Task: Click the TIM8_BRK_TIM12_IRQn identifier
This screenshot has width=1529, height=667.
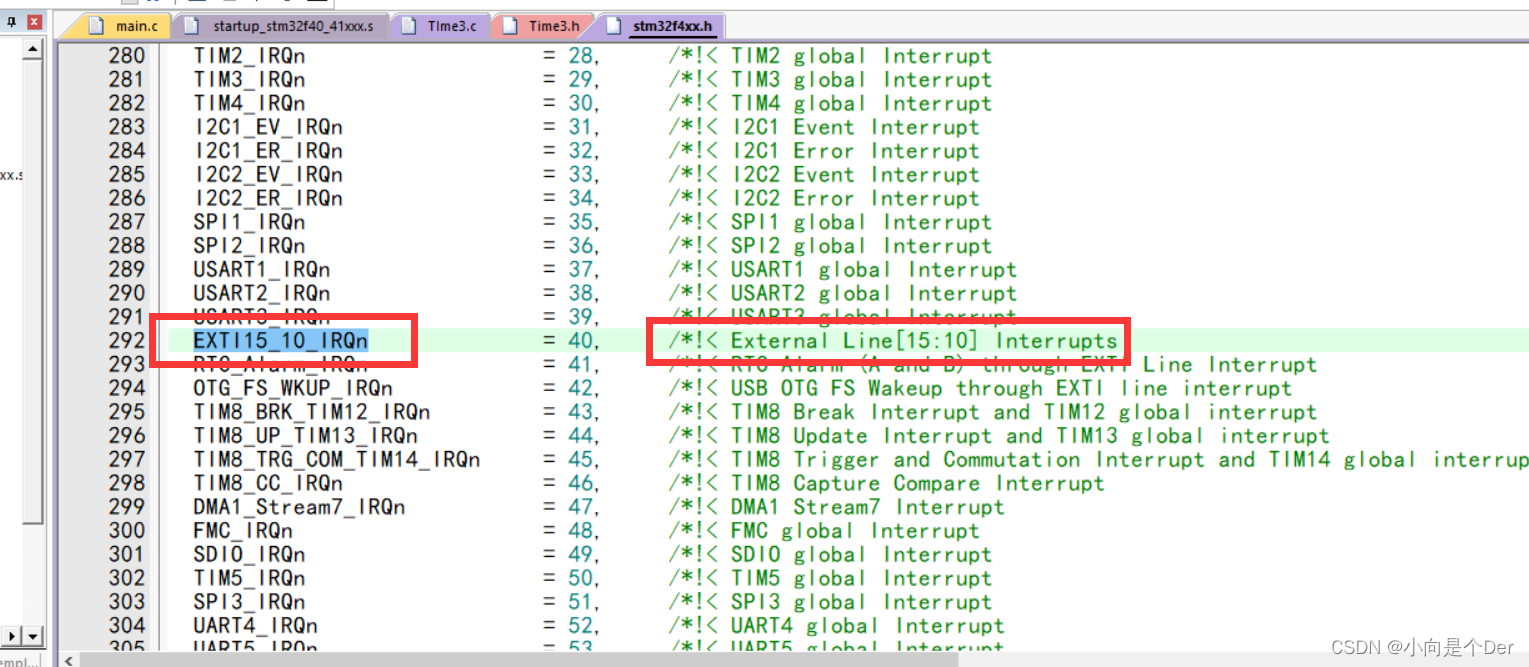Action: click(312, 412)
